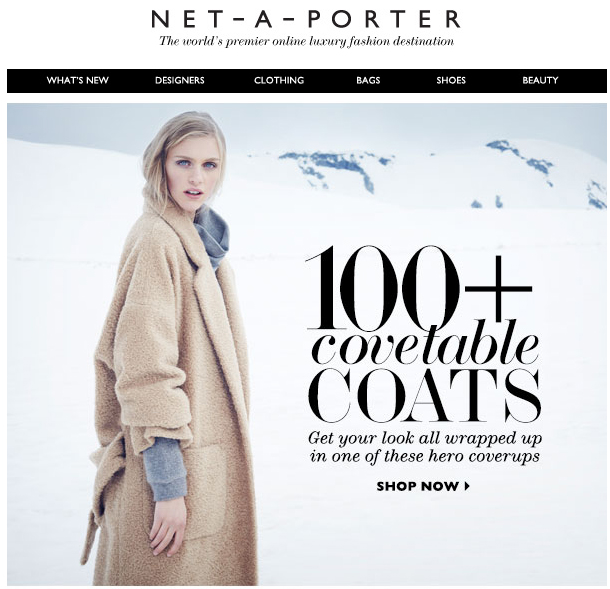The width and height of the screenshot is (610, 589).
Task: Click the NET-A-PORTER logo
Action: pos(306,19)
